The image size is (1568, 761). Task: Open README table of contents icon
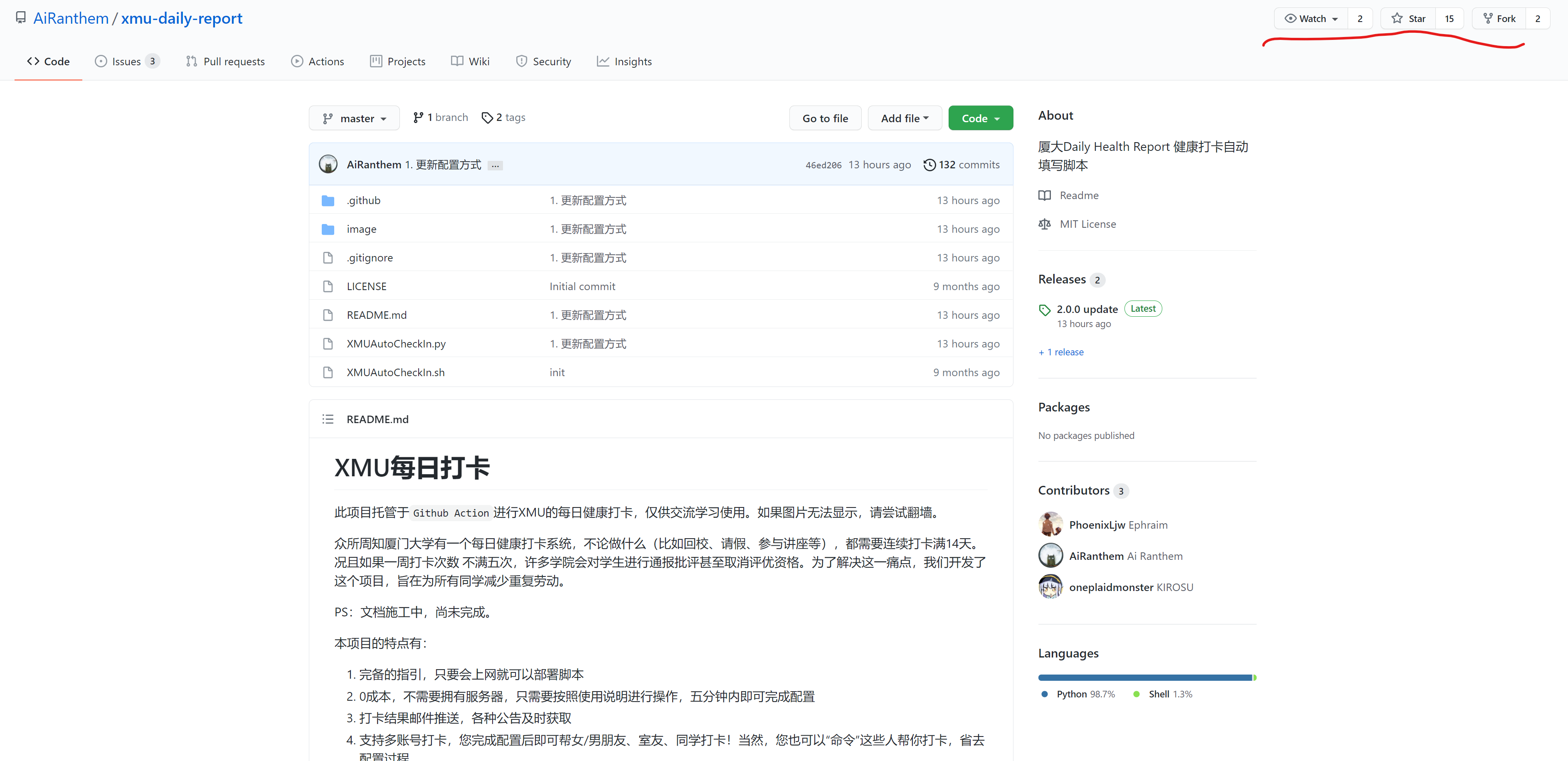pos(328,419)
